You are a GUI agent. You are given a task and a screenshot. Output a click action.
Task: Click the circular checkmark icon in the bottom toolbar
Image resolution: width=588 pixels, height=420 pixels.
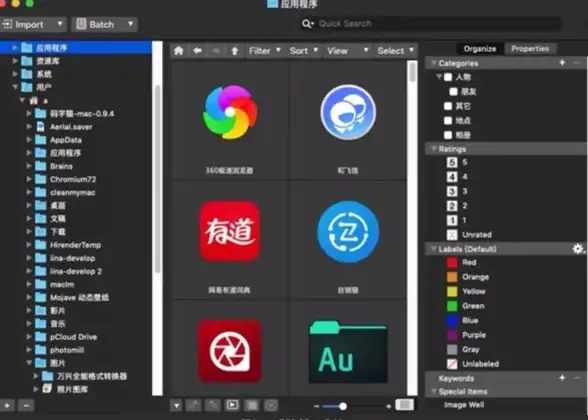click(271, 405)
